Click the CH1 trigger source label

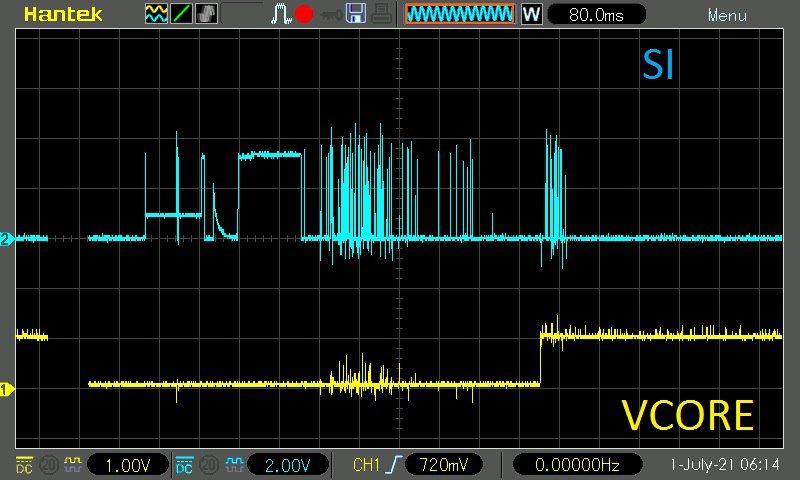[367, 465]
